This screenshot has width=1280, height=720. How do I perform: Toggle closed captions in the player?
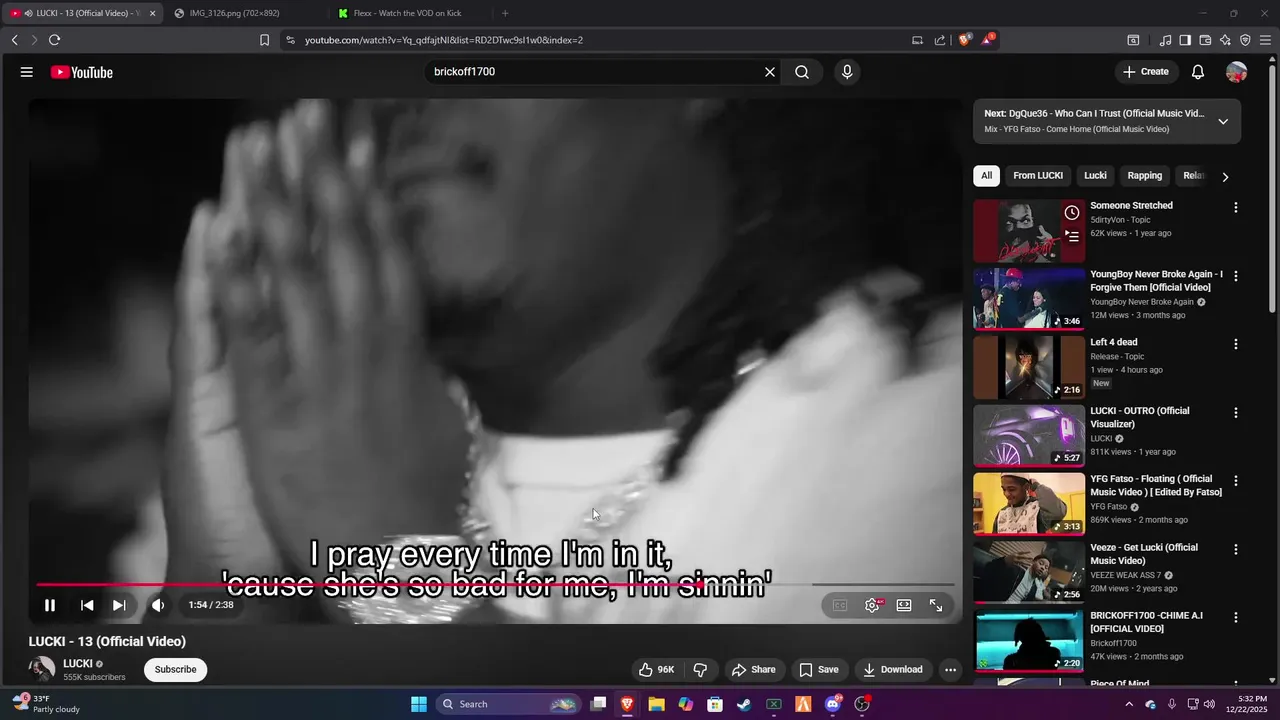840,605
